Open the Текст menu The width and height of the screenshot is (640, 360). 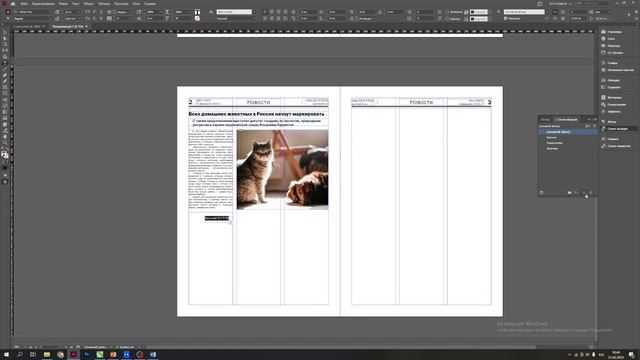(76, 3)
